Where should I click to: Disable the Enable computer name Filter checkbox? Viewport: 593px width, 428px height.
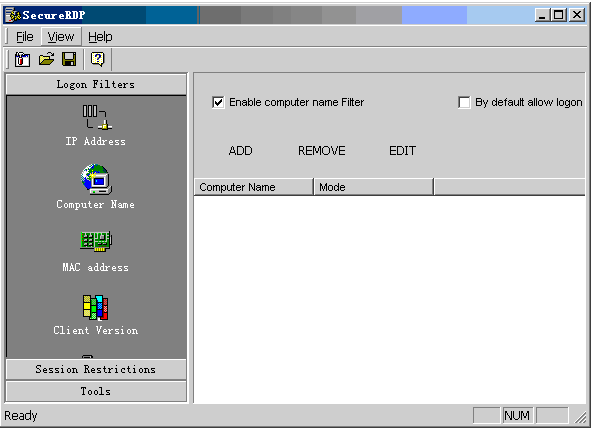pos(218,102)
